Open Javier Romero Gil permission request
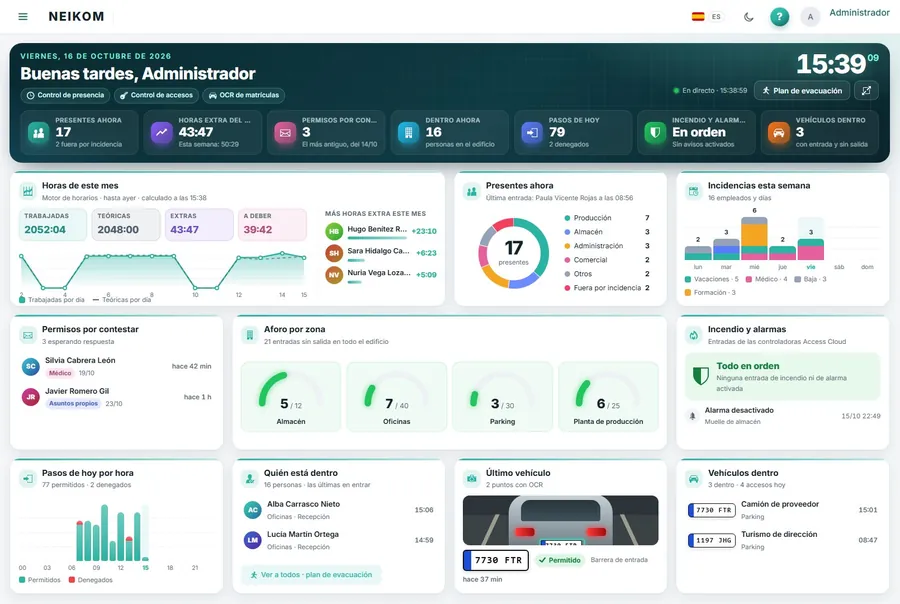The height and width of the screenshot is (604, 900). coord(117,397)
